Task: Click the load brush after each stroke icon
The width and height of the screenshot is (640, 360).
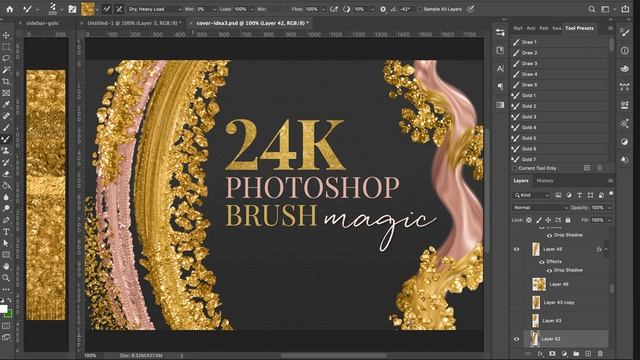Action: pyautogui.click(x=106, y=9)
